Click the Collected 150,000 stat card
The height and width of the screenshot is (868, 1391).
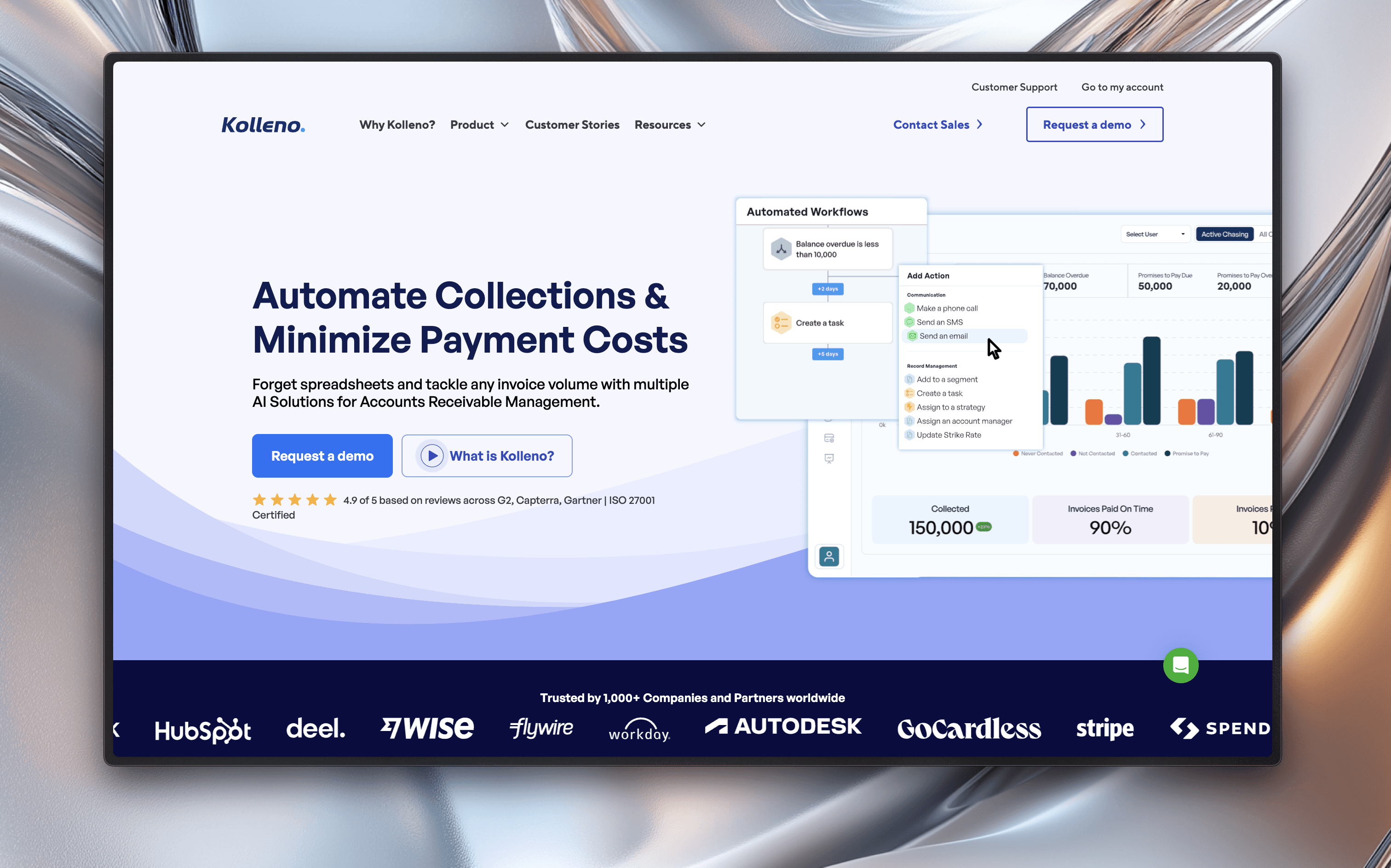click(x=950, y=520)
